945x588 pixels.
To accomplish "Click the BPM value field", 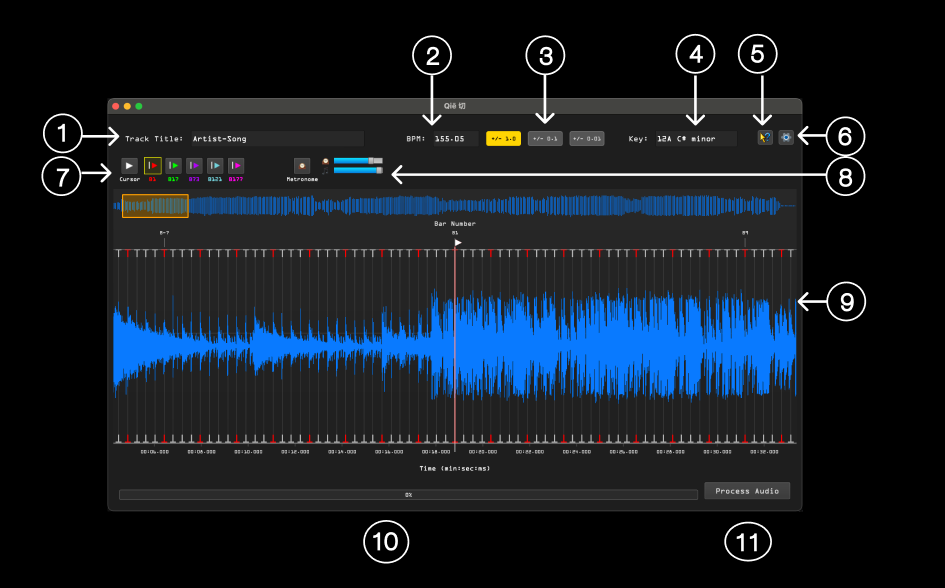I will [x=455, y=139].
